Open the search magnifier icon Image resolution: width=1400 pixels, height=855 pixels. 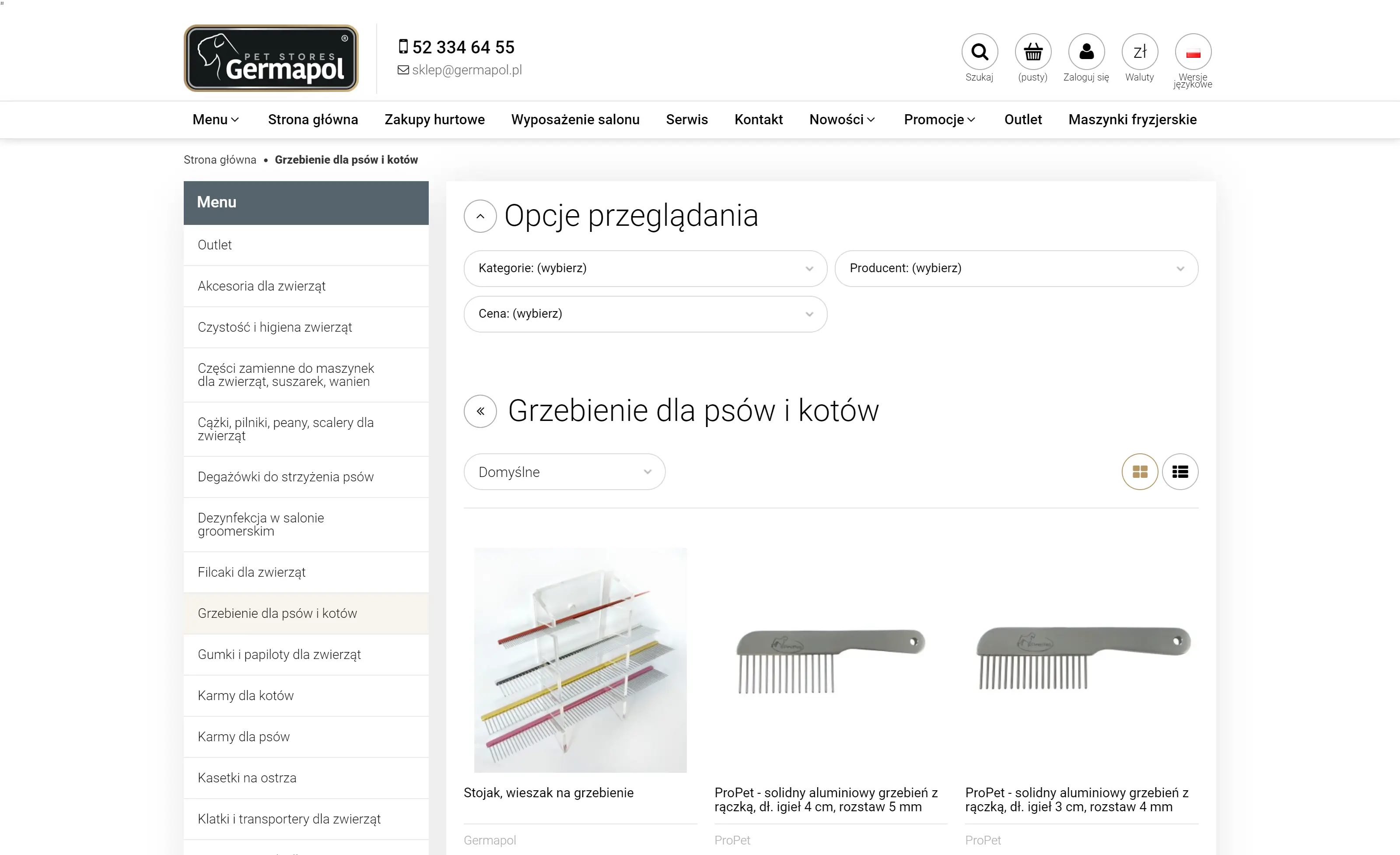(980, 52)
